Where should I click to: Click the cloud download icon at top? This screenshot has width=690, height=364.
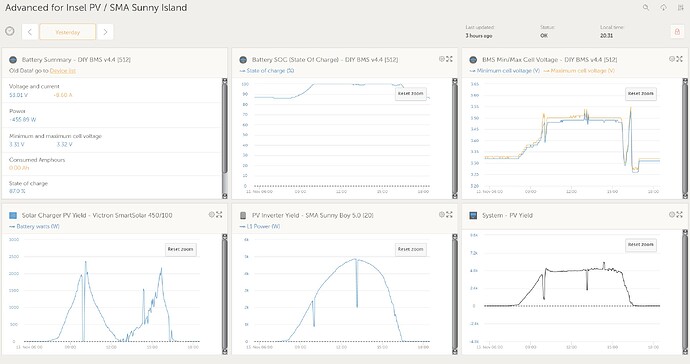(x=663, y=7)
